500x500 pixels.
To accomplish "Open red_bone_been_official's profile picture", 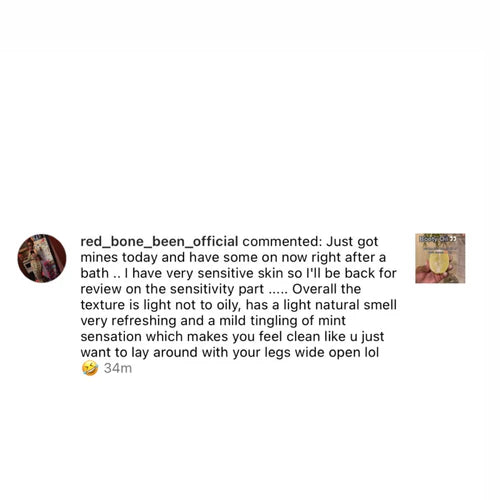I will pyautogui.click(x=42, y=258).
